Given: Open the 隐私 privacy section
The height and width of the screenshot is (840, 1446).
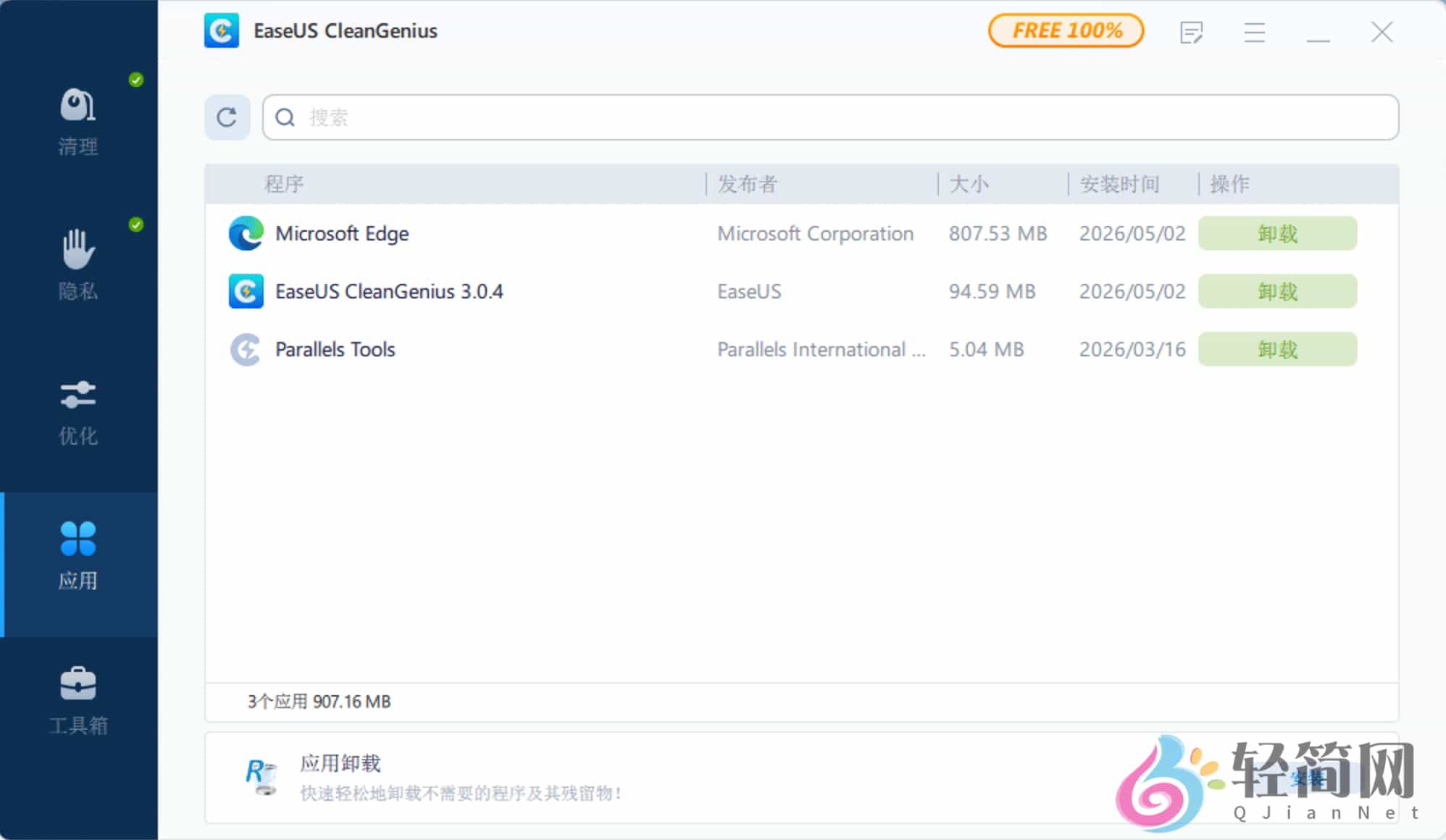Looking at the screenshot, I should (x=78, y=265).
